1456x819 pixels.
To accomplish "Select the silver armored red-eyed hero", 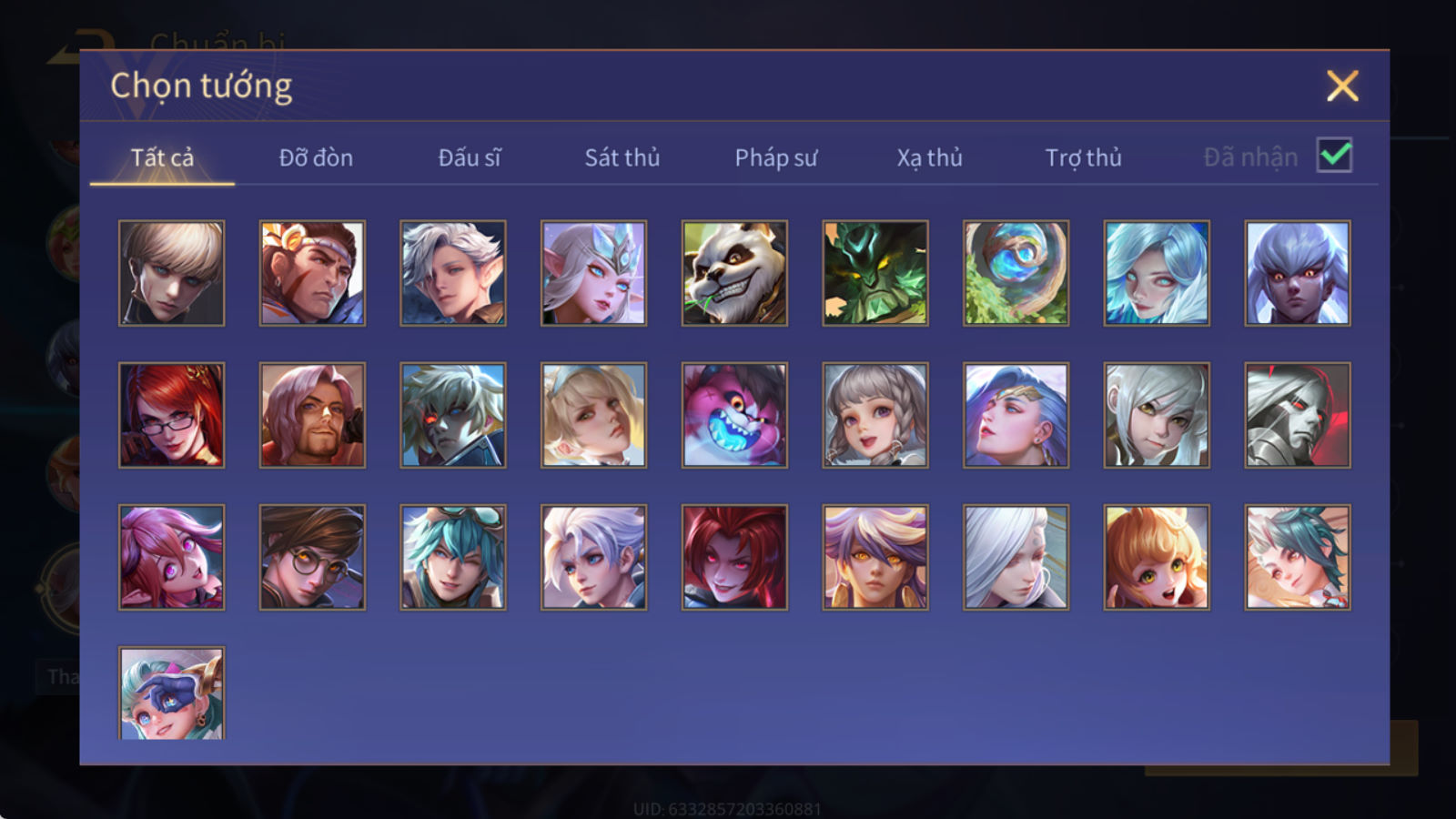I will point(1298,415).
